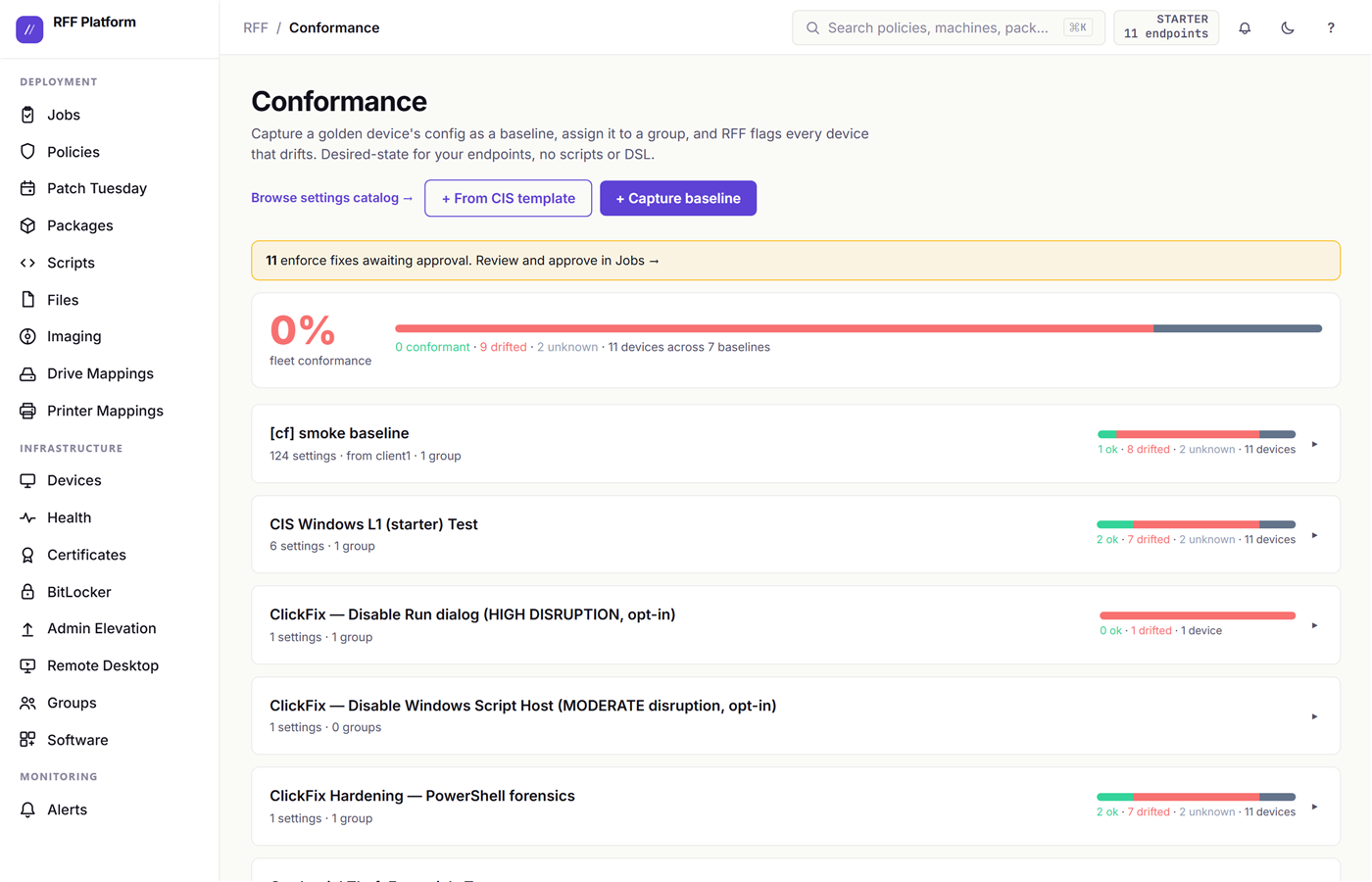This screenshot has height=882, width=1372.
Task: Click the Drive Mappings drive icon
Action: click(x=27, y=373)
